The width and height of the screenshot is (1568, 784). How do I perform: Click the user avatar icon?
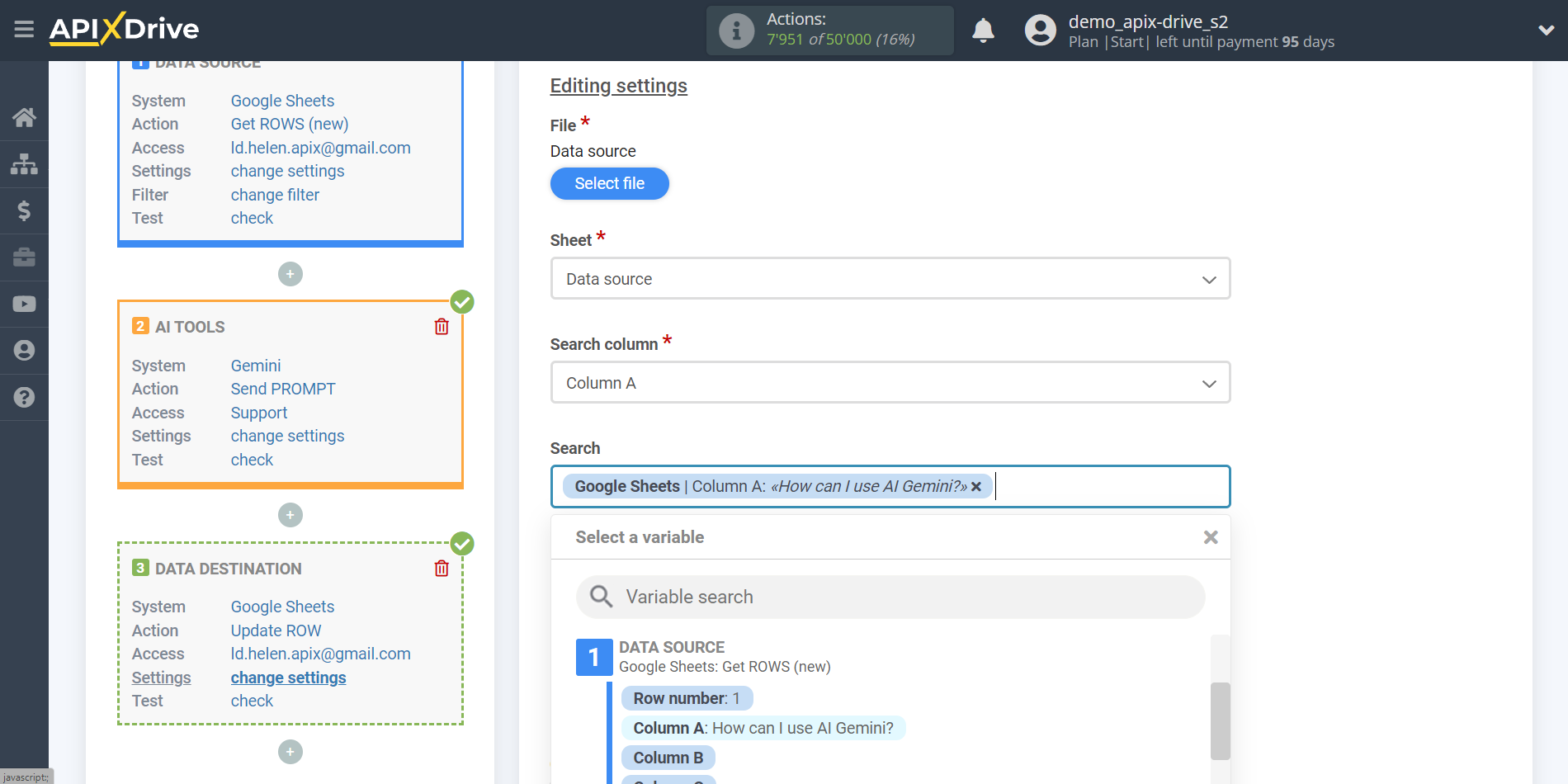(x=1040, y=31)
